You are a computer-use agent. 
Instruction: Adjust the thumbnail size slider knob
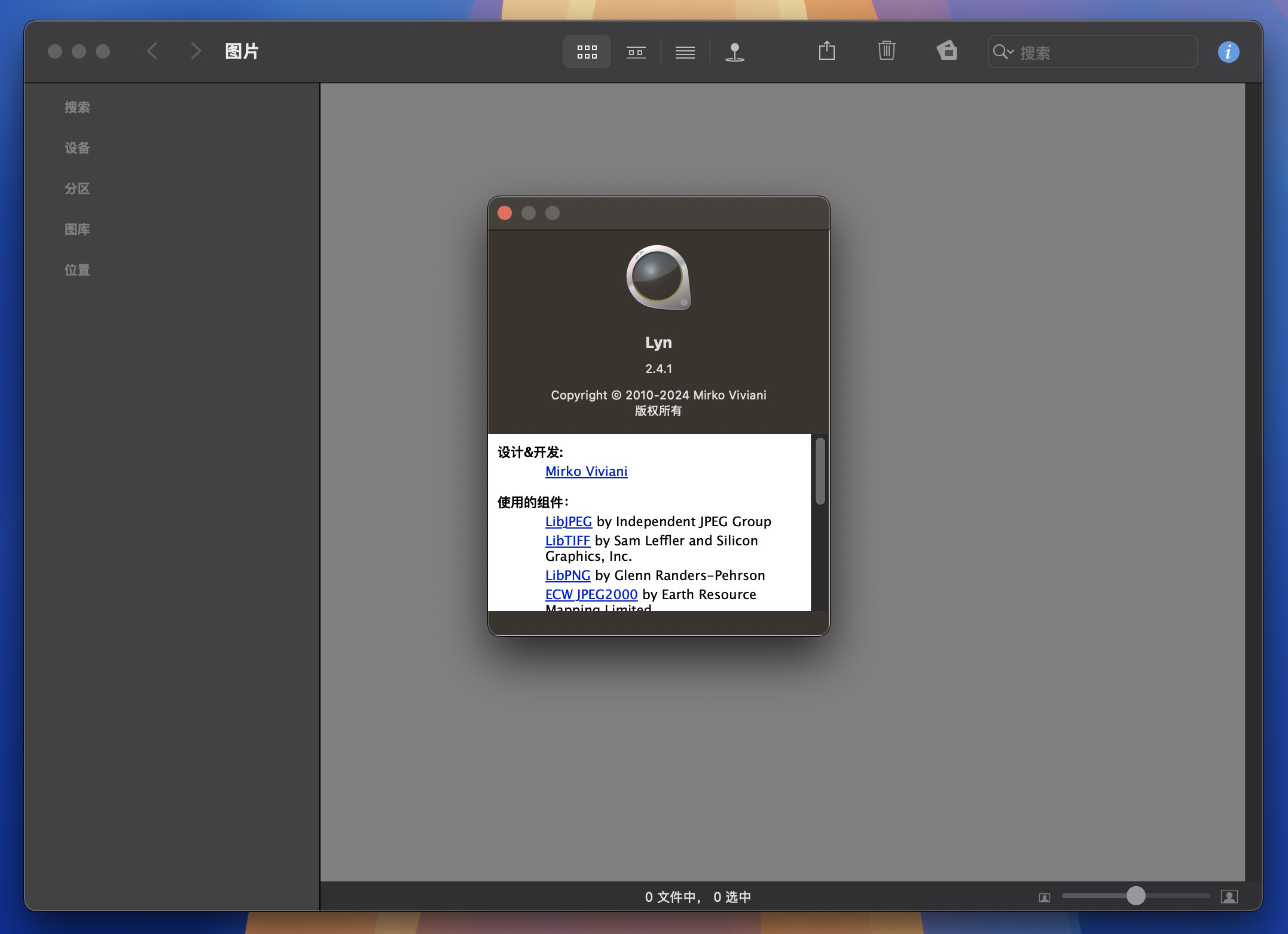(1135, 896)
